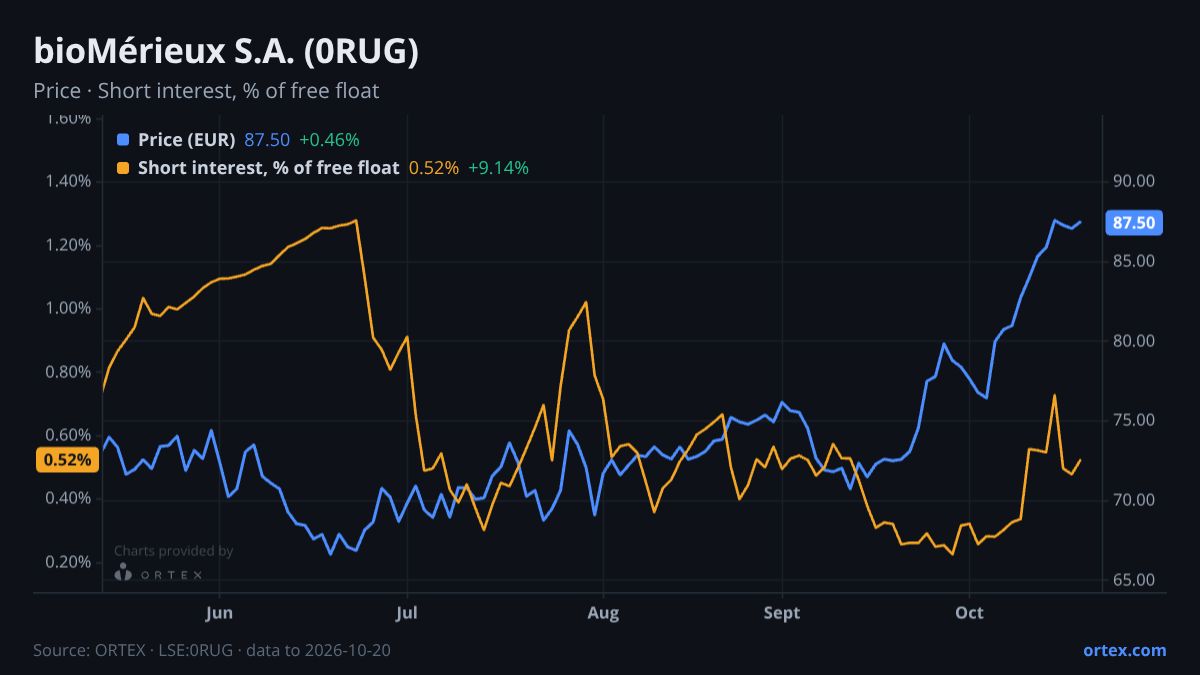Click the source line ORTEX · LSE:0RUG footer text
Viewport: 1200px width, 675px height.
[x=212, y=650]
